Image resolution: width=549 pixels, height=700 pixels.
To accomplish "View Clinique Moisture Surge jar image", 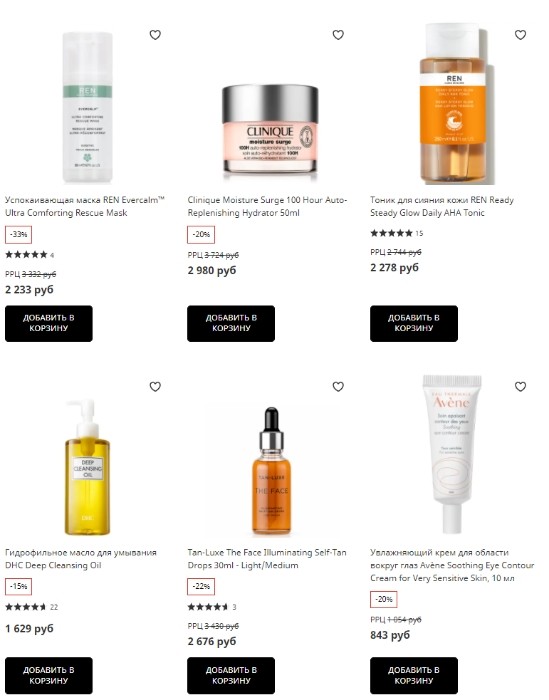I will point(270,130).
